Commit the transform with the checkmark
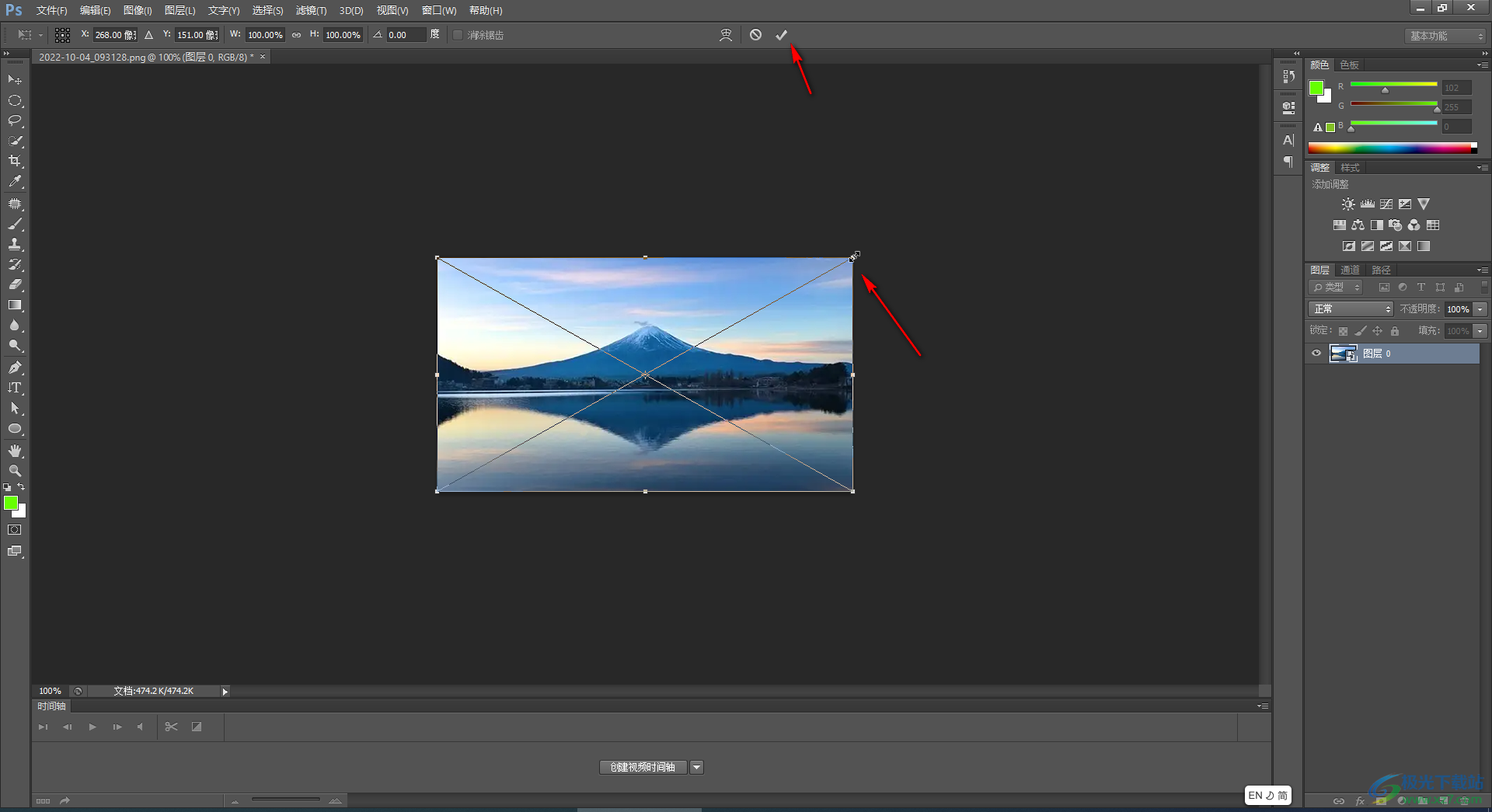This screenshot has width=1492, height=812. 781,35
